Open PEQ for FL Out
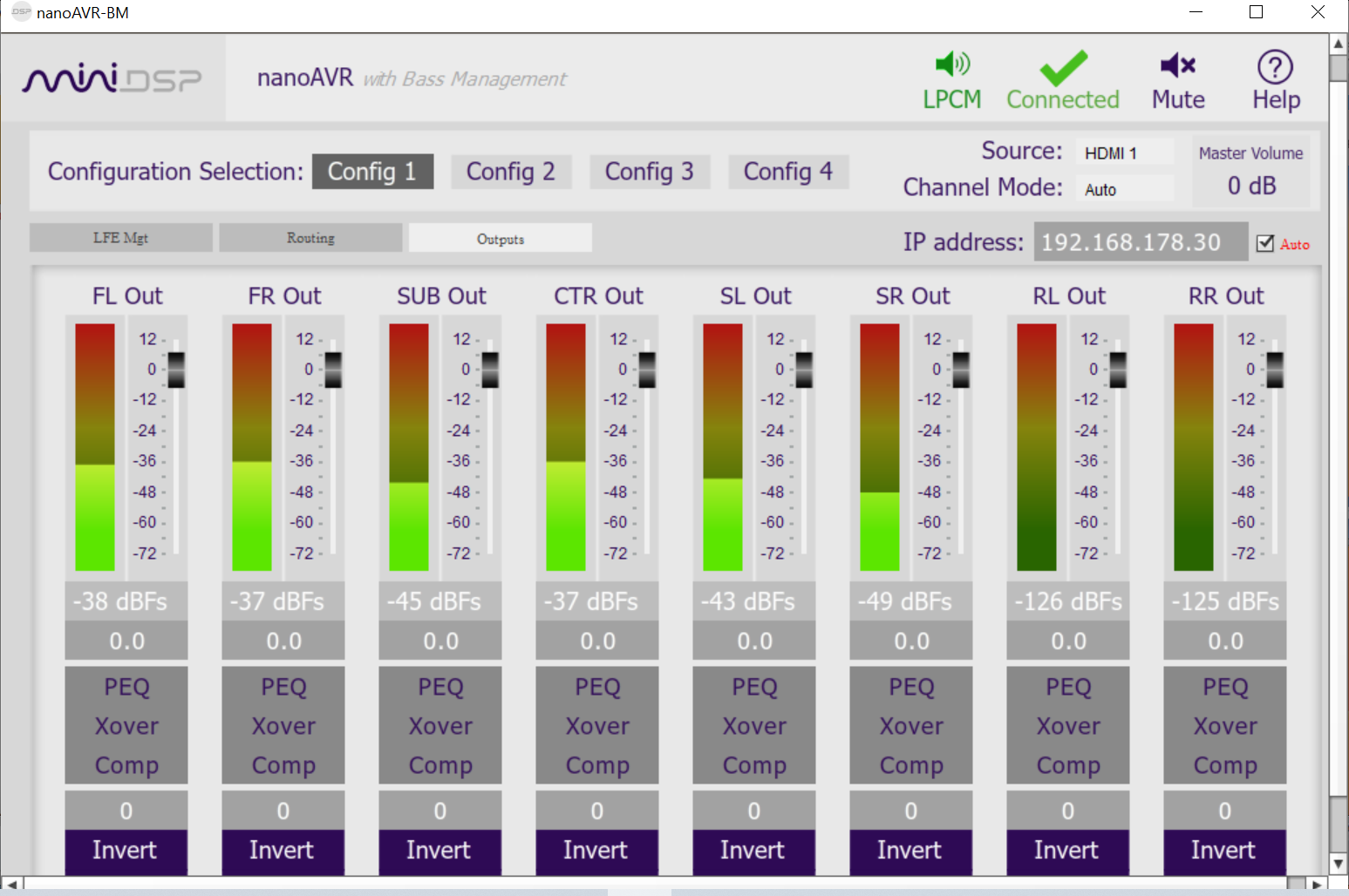The width and height of the screenshot is (1349, 896). 126,687
